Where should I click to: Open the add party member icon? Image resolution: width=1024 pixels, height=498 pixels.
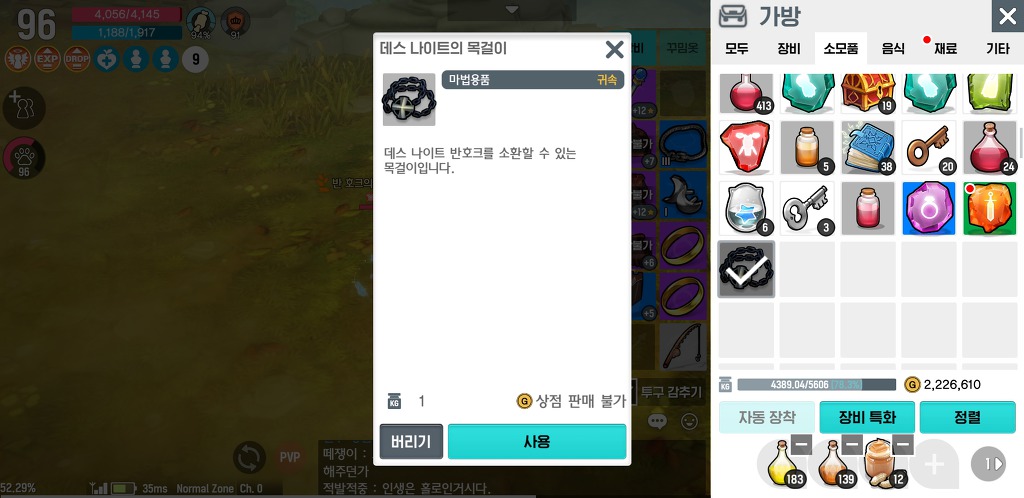pos(24,108)
